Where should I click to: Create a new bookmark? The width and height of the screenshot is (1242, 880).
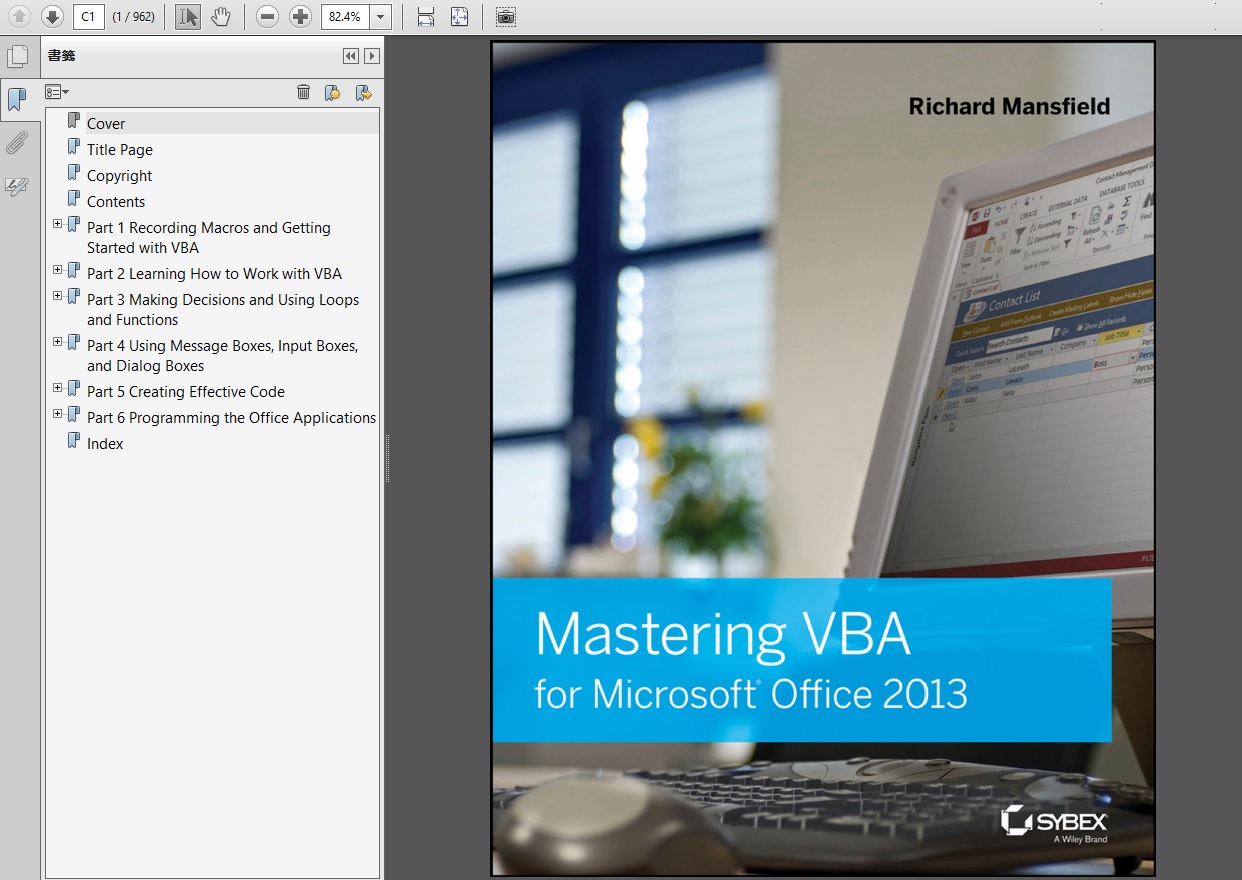tap(333, 92)
